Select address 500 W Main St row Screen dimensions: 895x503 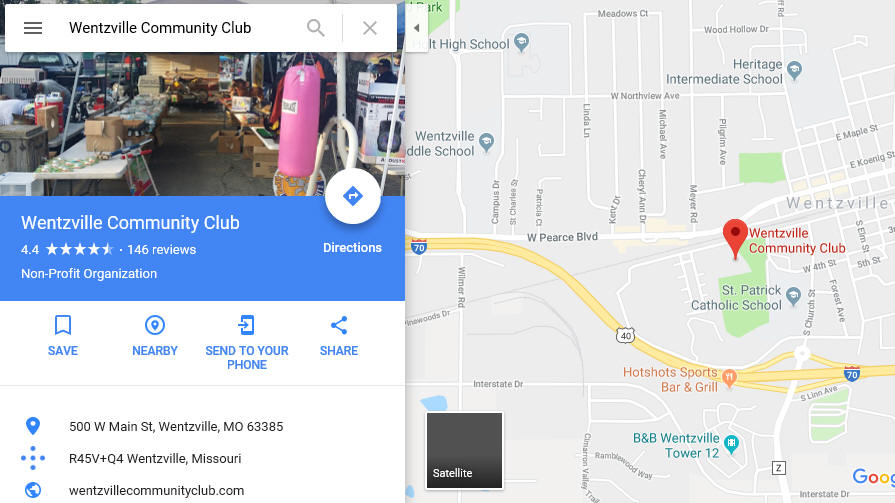(x=202, y=426)
